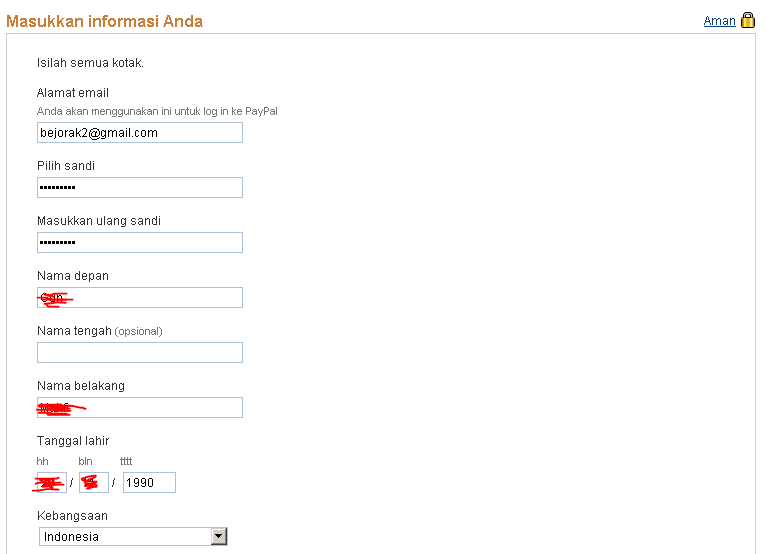Focus the Nama belakang text field
Screen dimensions: 767x554
[140, 408]
